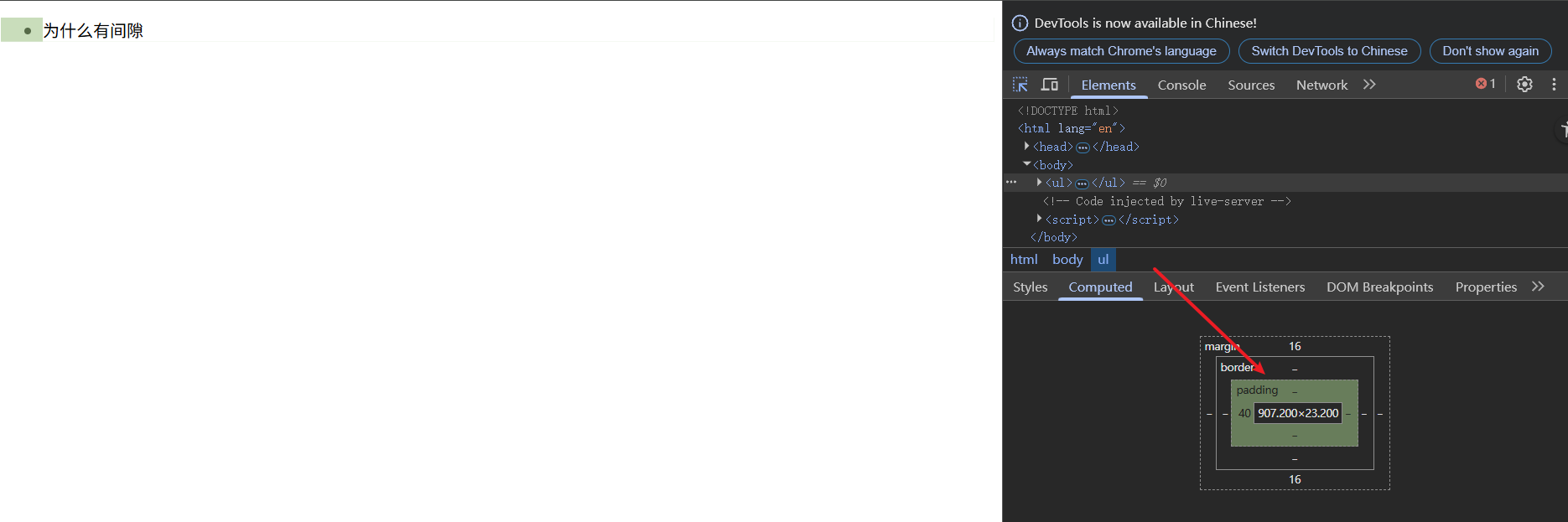
Task: Select the html lang="en" DOM line
Action: (x=1071, y=128)
